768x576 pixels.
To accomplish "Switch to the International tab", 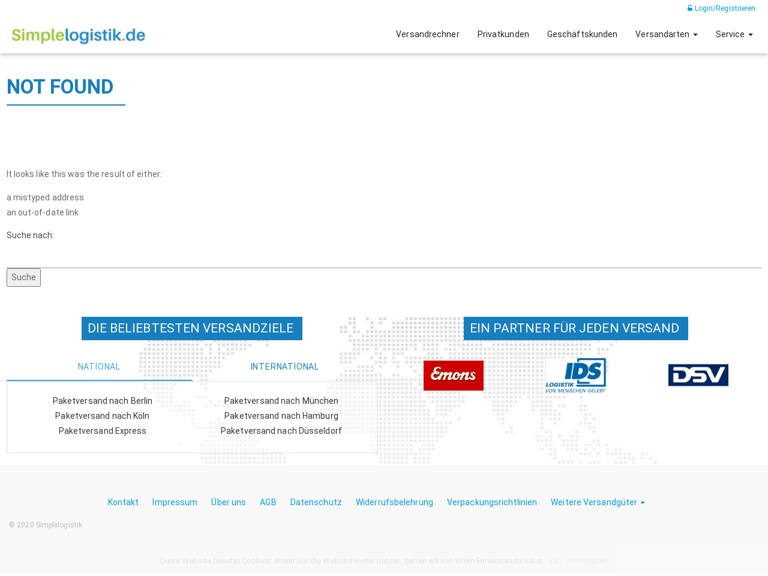I will pos(284,367).
